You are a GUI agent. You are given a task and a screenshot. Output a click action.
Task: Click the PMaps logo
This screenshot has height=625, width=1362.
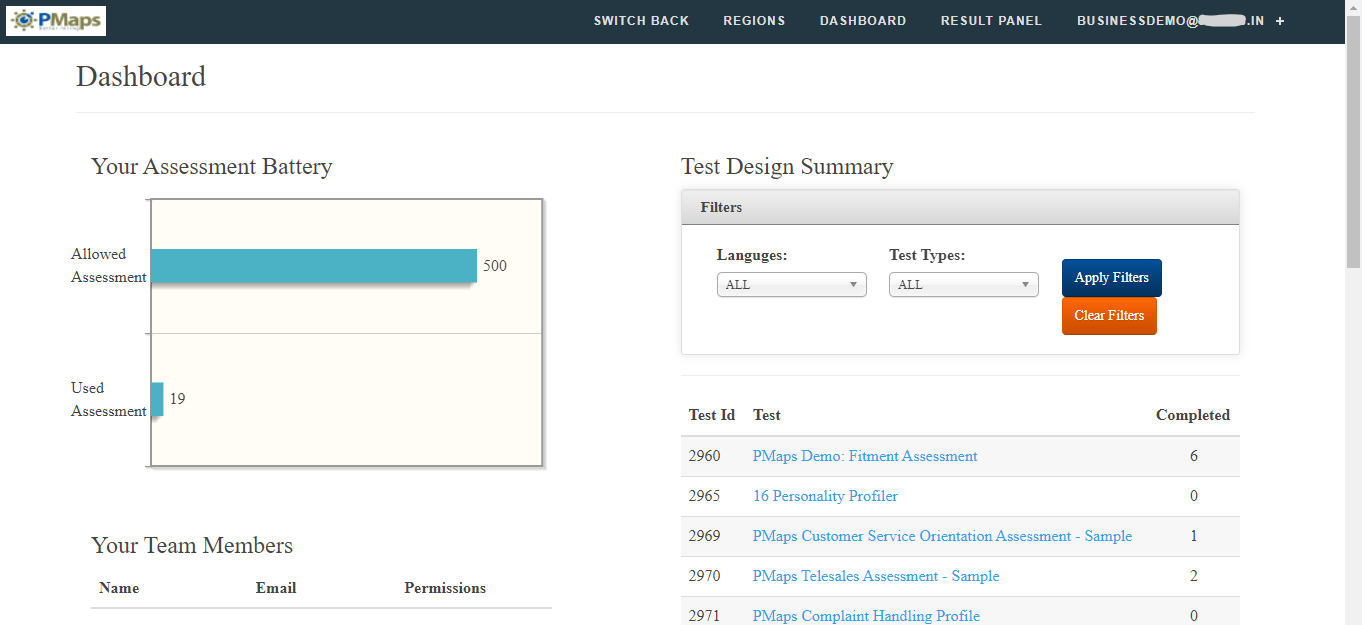(x=56, y=21)
